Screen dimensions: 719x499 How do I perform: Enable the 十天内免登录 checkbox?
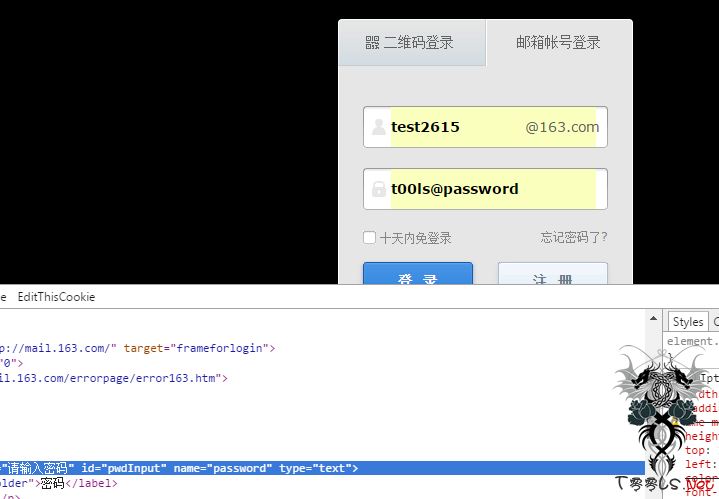369,238
